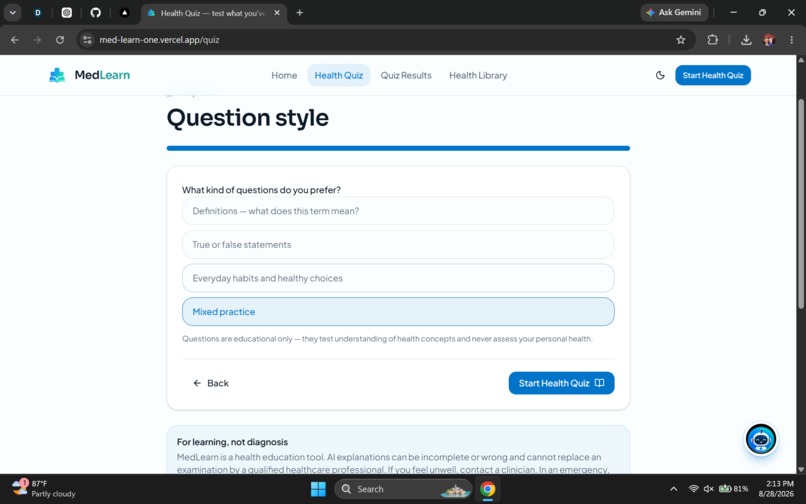Open the tab search dropdown arrow

(12, 13)
